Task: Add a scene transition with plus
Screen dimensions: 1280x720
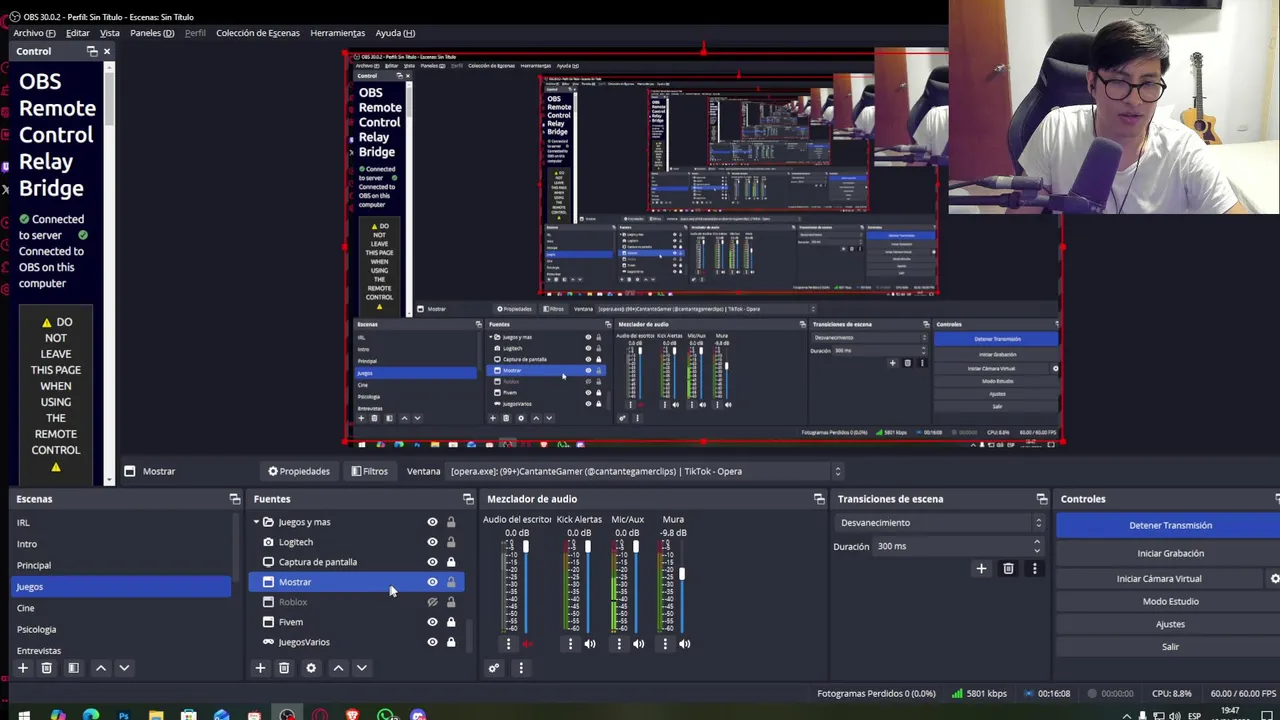Action: [981, 569]
